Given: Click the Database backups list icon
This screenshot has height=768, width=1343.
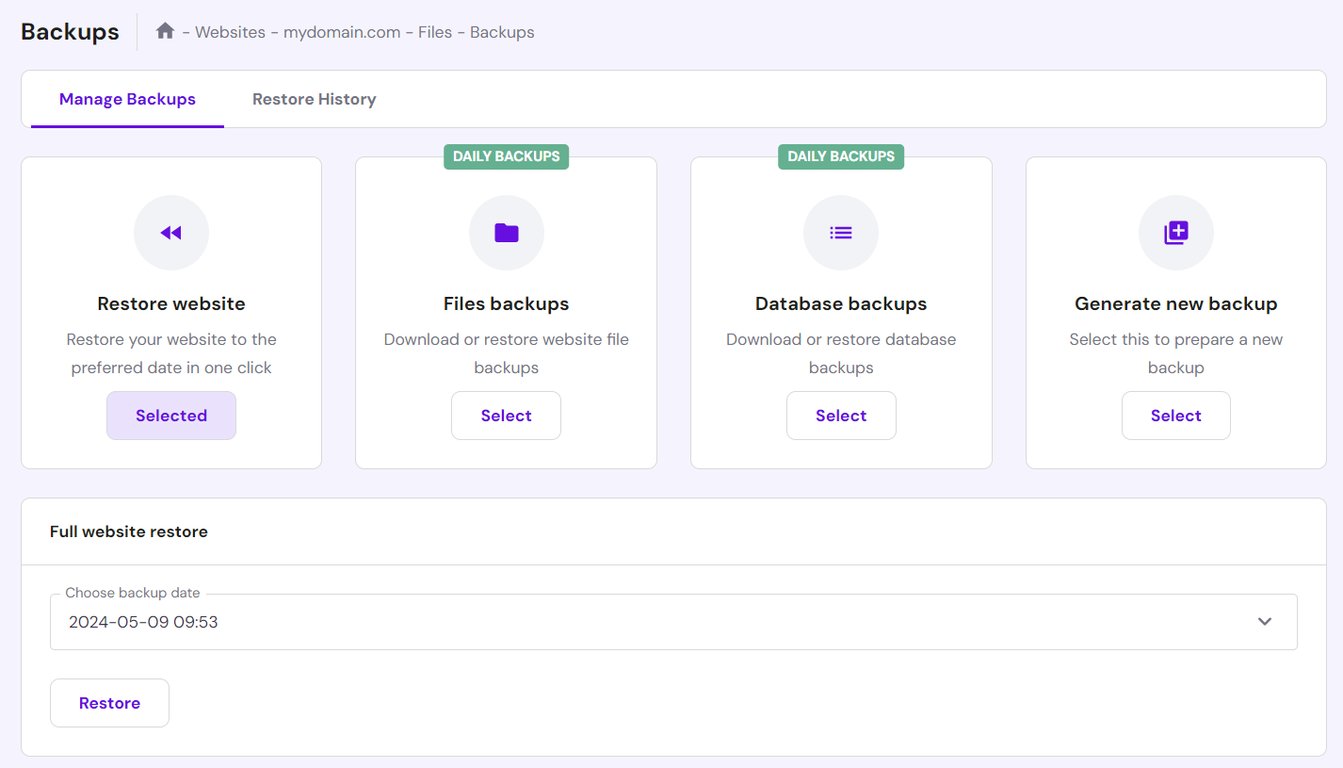Looking at the screenshot, I should point(841,232).
